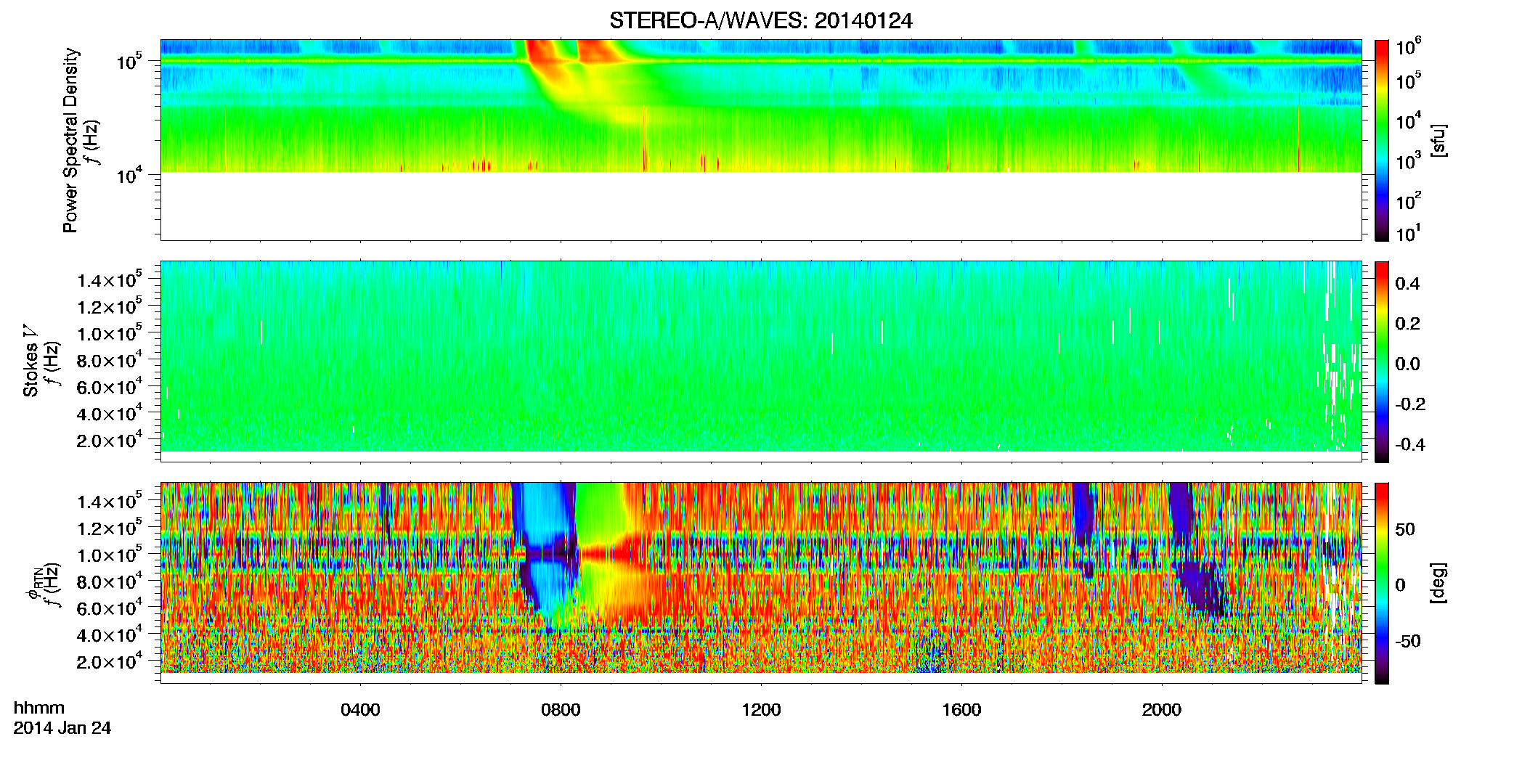Click the 10^5 tick of the top spectrogram
This screenshot has width=1522, height=784.
click(129, 62)
